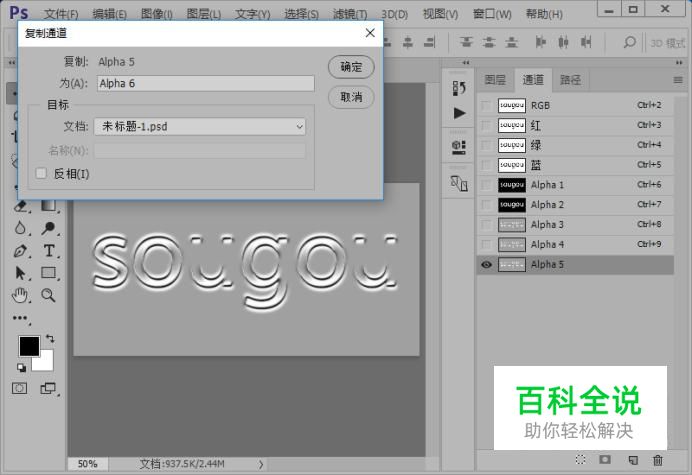
Task: Click the Alpha 6 name field
Action: point(206,83)
